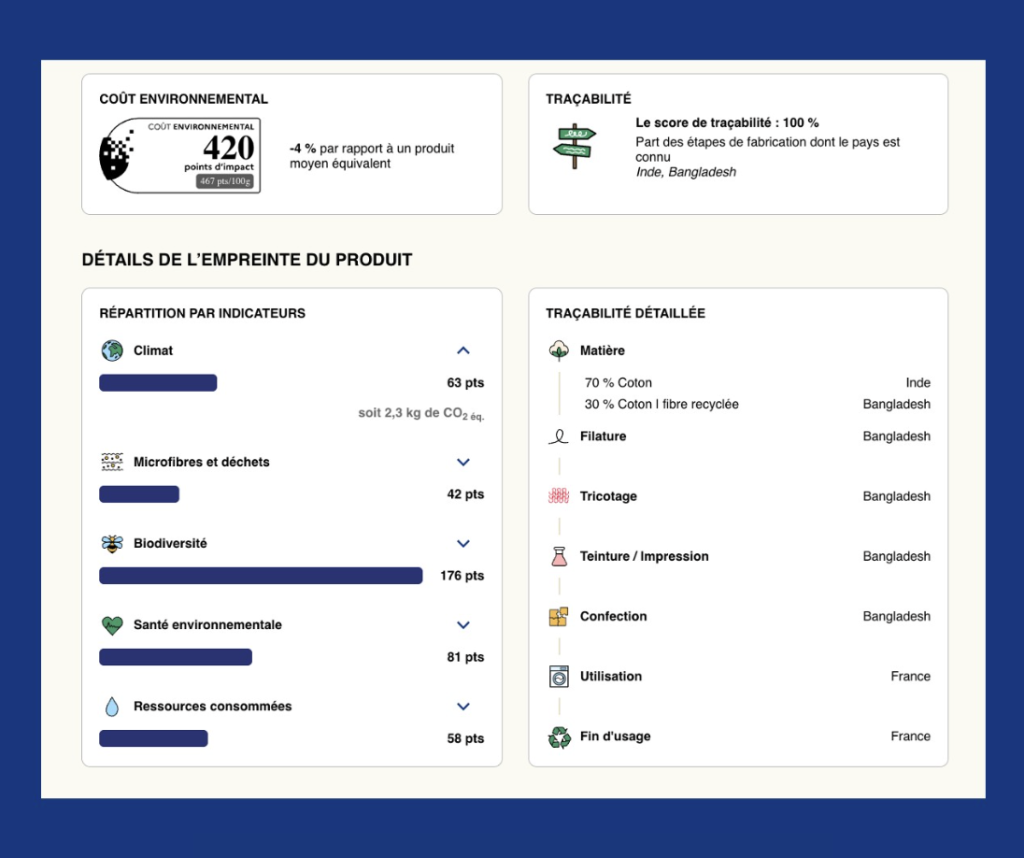Click the Biodiversité bee icon
This screenshot has width=1024, height=858.
112,544
